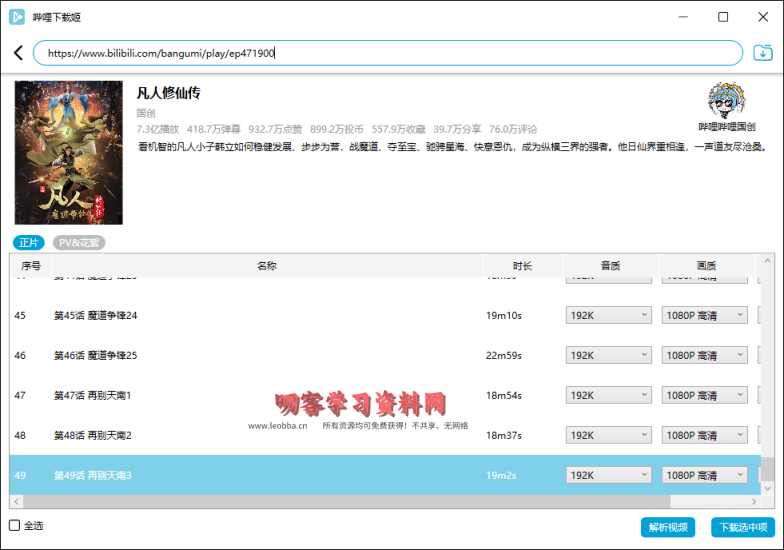Select row 第45话 魔道争锋24
The width and height of the screenshot is (784, 550).
(385, 316)
